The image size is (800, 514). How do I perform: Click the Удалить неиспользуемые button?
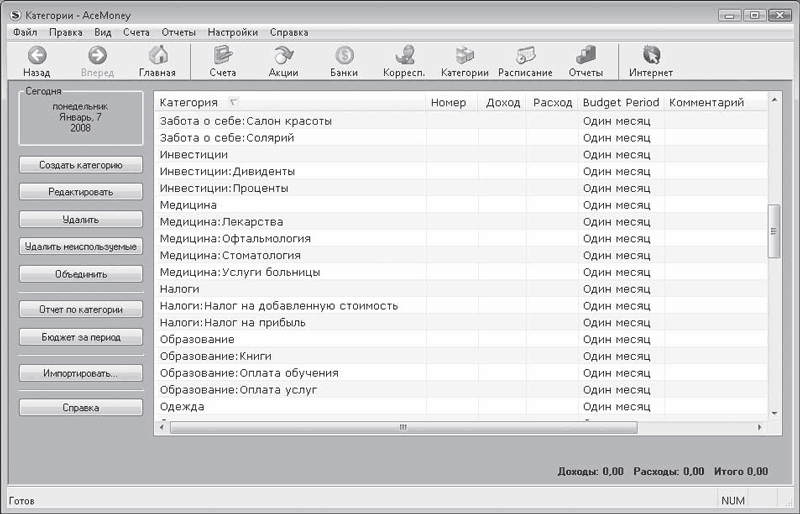pos(81,247)
